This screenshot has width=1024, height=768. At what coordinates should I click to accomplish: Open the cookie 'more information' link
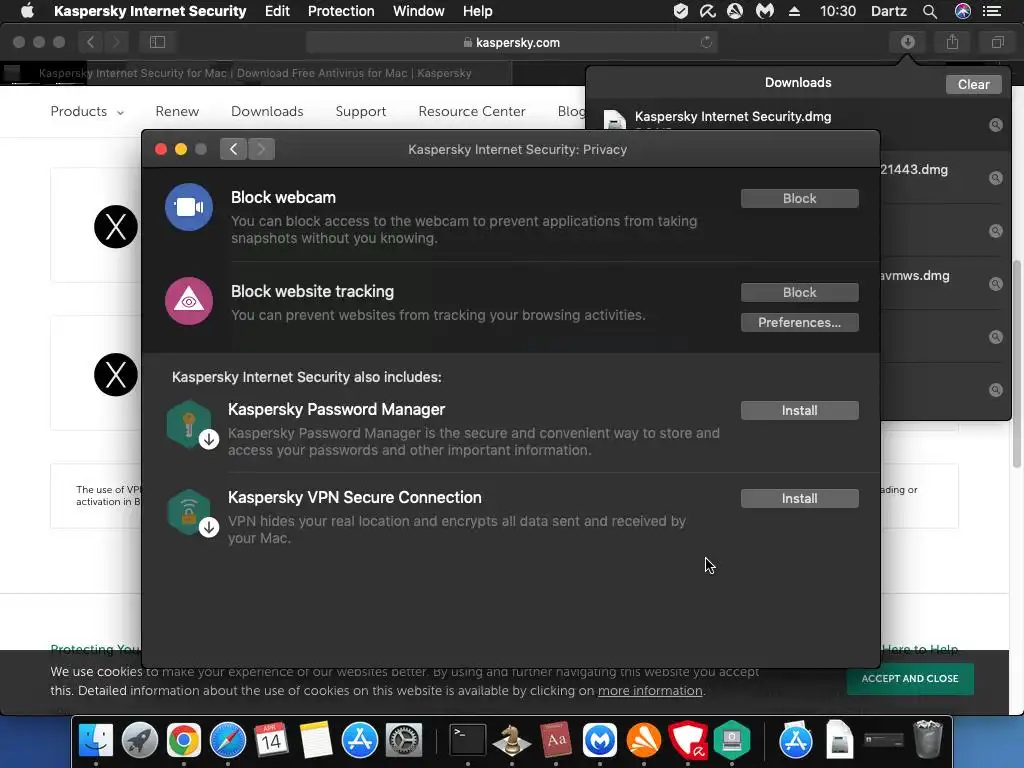pos(650,690)
